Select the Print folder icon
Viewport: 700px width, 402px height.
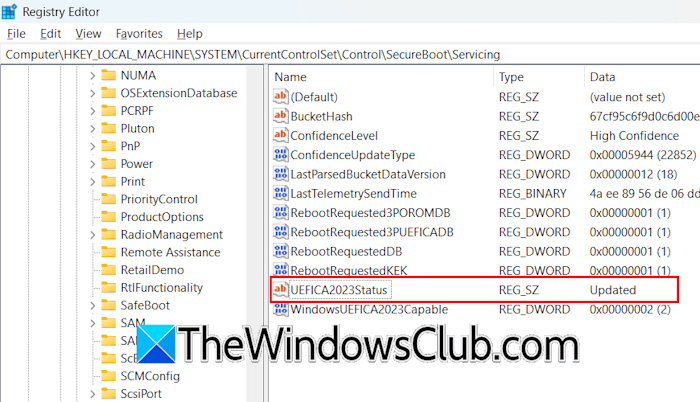[108, 181]
